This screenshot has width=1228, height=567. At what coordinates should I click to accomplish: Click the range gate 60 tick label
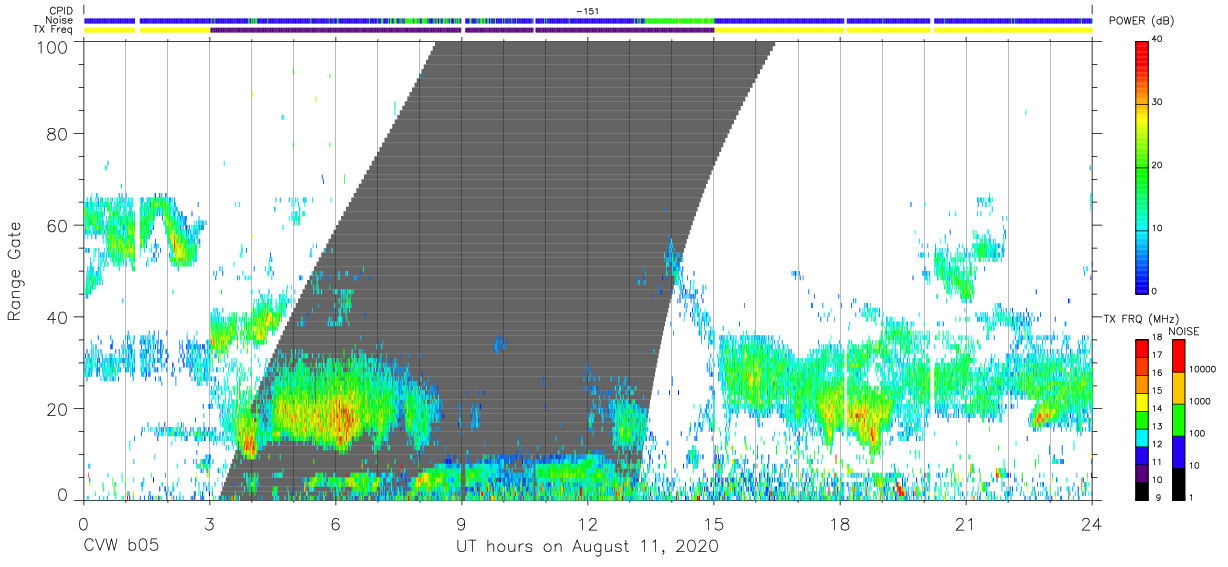pyautogui.click(x=60, y=225)
